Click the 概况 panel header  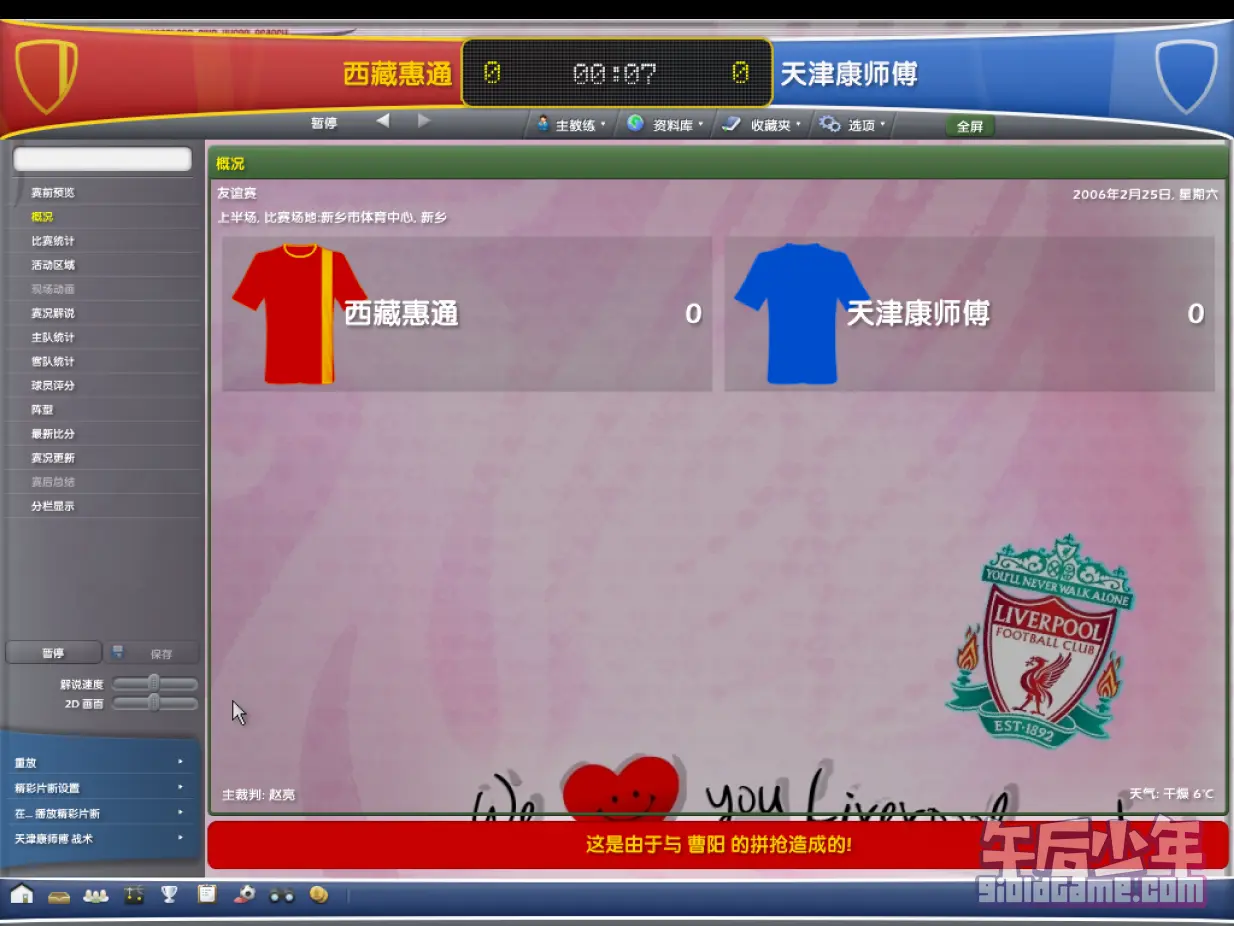[x=718, y=163]
